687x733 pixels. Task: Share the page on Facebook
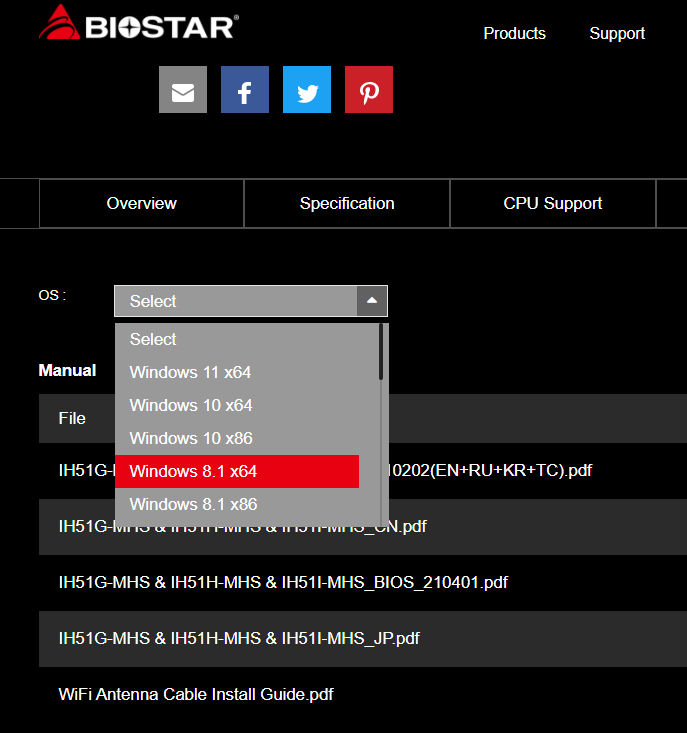tap(245, 89)
